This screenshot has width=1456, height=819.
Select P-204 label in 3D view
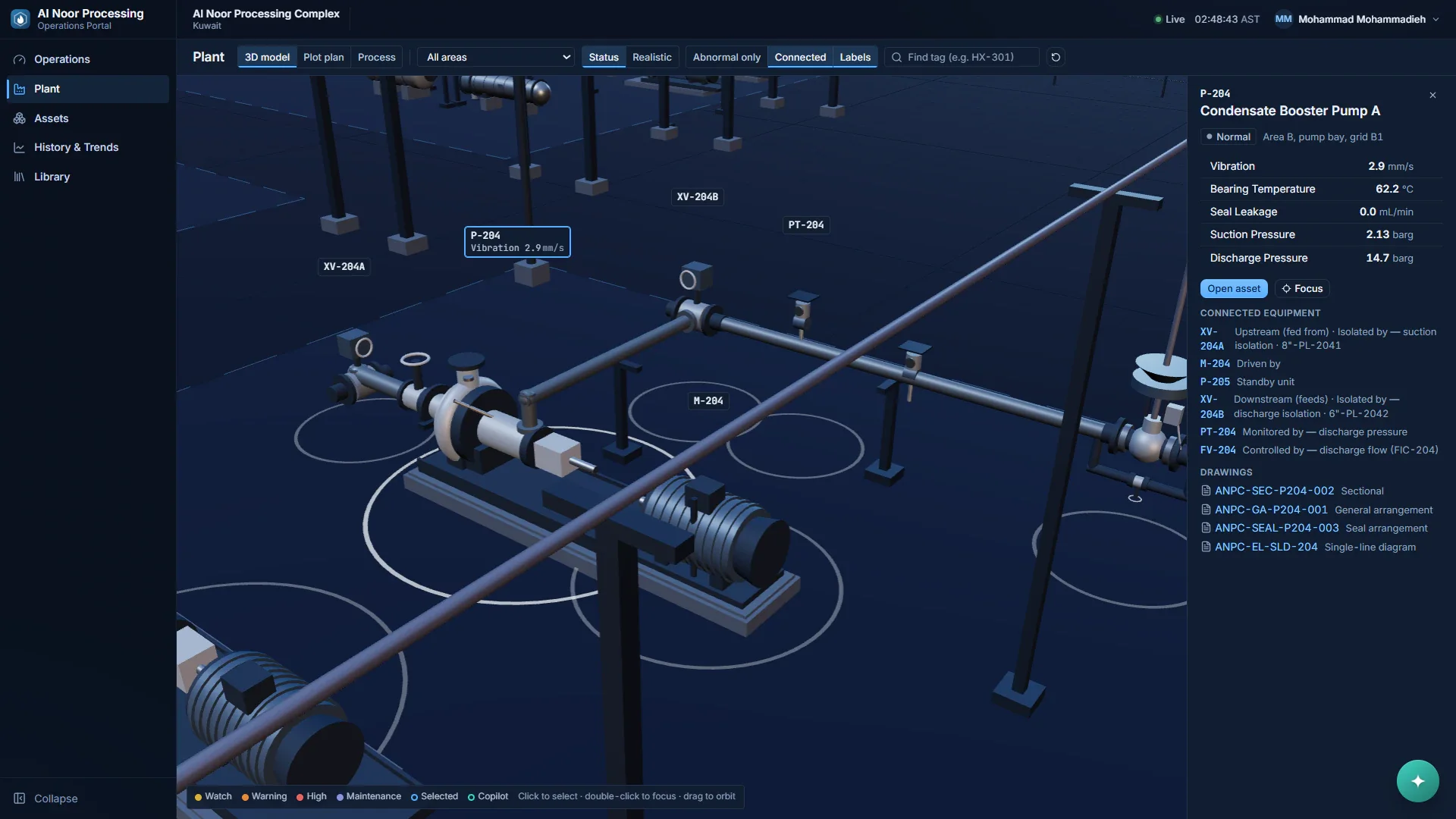coord(517,242)
